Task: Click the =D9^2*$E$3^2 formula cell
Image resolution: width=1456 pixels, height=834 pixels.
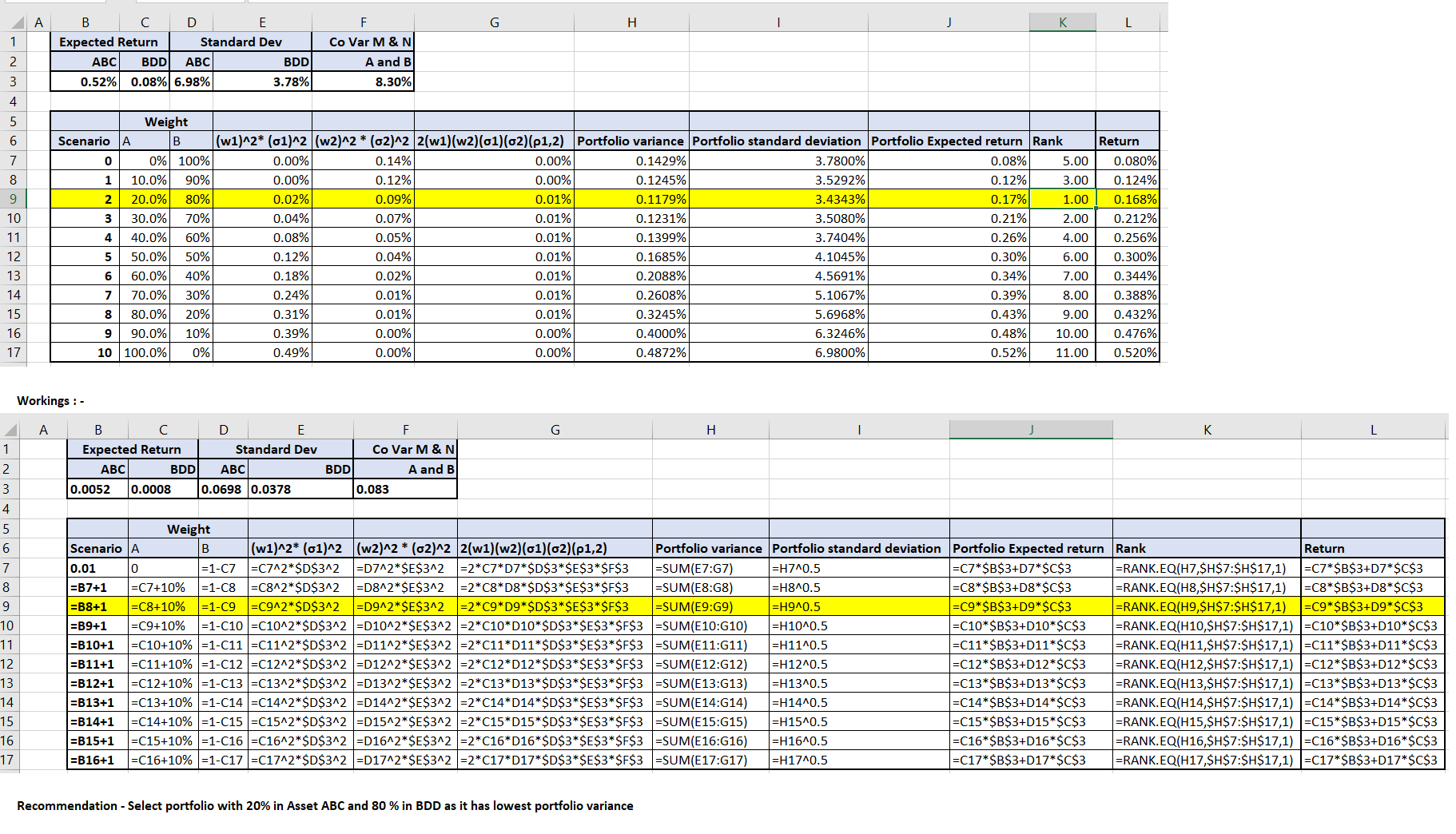Action: tap(405, 606)
